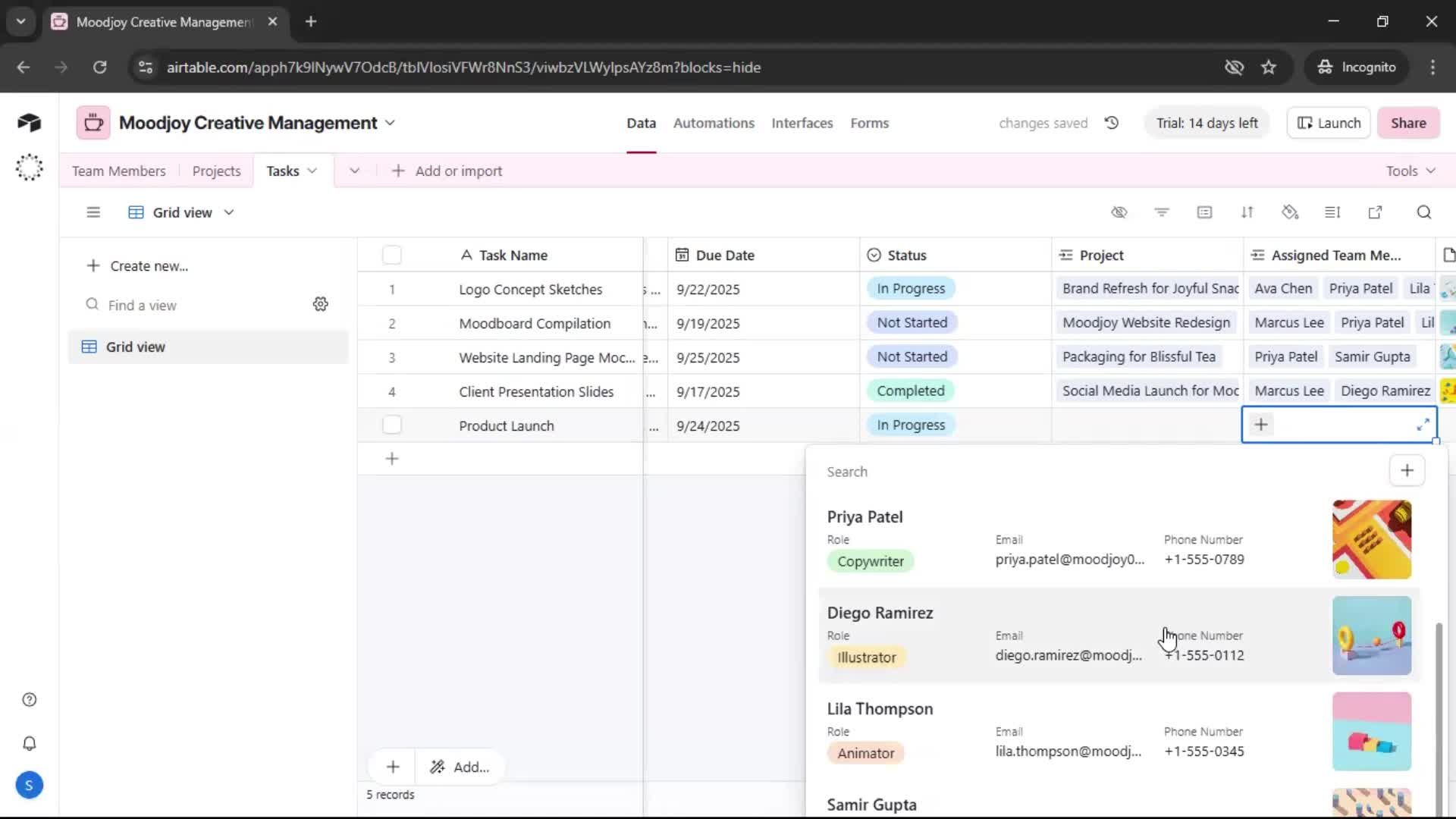Open the view settings gear icon
This screenshot has height=819, width=1456.
coord(321,304)
